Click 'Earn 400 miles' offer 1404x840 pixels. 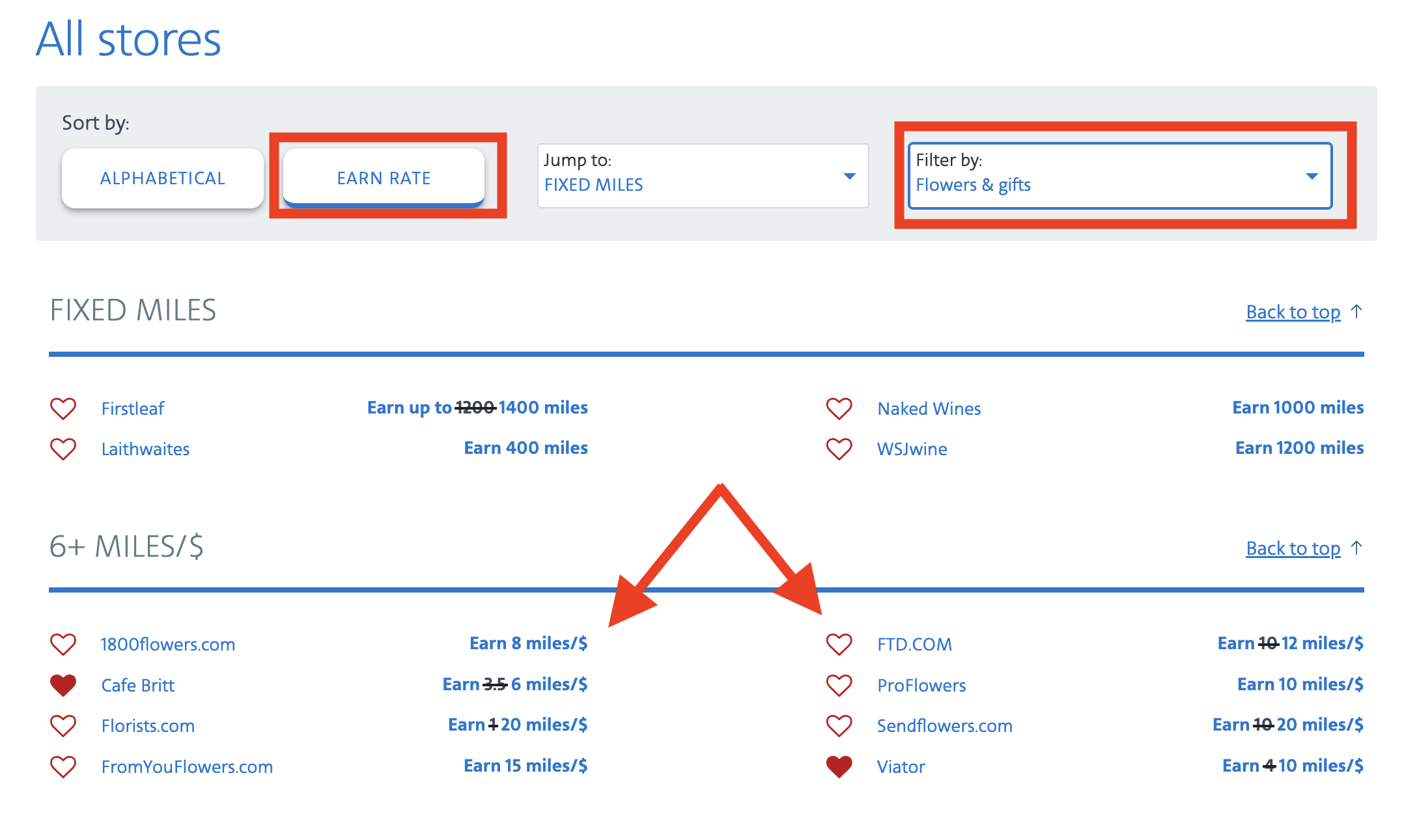pos(526,448)
